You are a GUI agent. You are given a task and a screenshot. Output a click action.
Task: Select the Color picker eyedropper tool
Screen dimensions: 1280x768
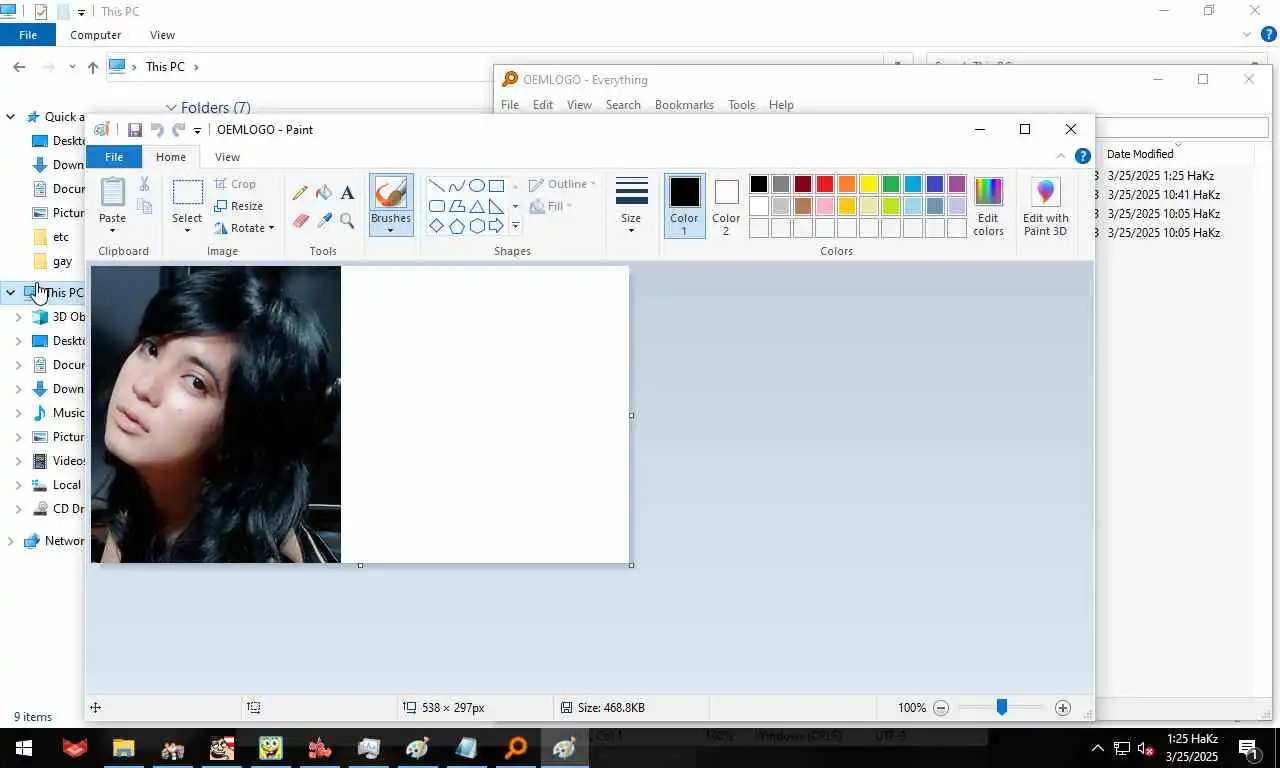point(324,220)
